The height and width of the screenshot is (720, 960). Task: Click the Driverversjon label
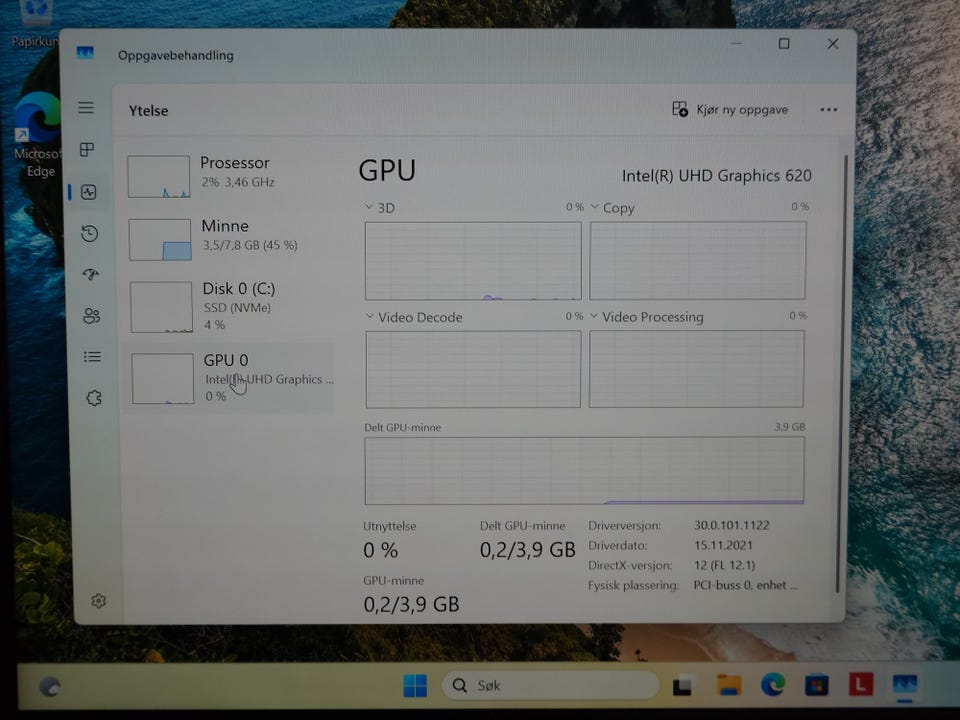click(x=624, y=525)
